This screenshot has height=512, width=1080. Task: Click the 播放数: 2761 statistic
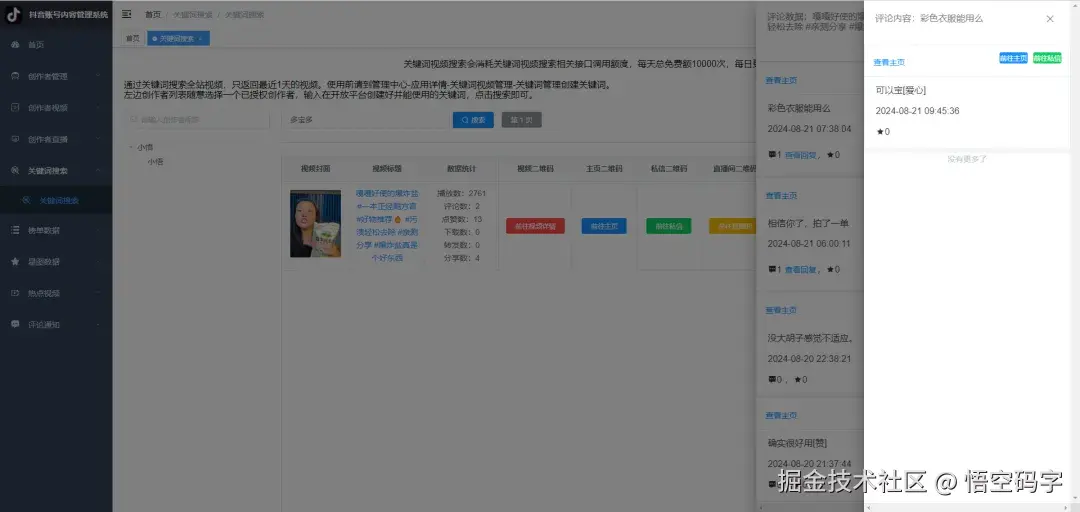pos(461,193)
